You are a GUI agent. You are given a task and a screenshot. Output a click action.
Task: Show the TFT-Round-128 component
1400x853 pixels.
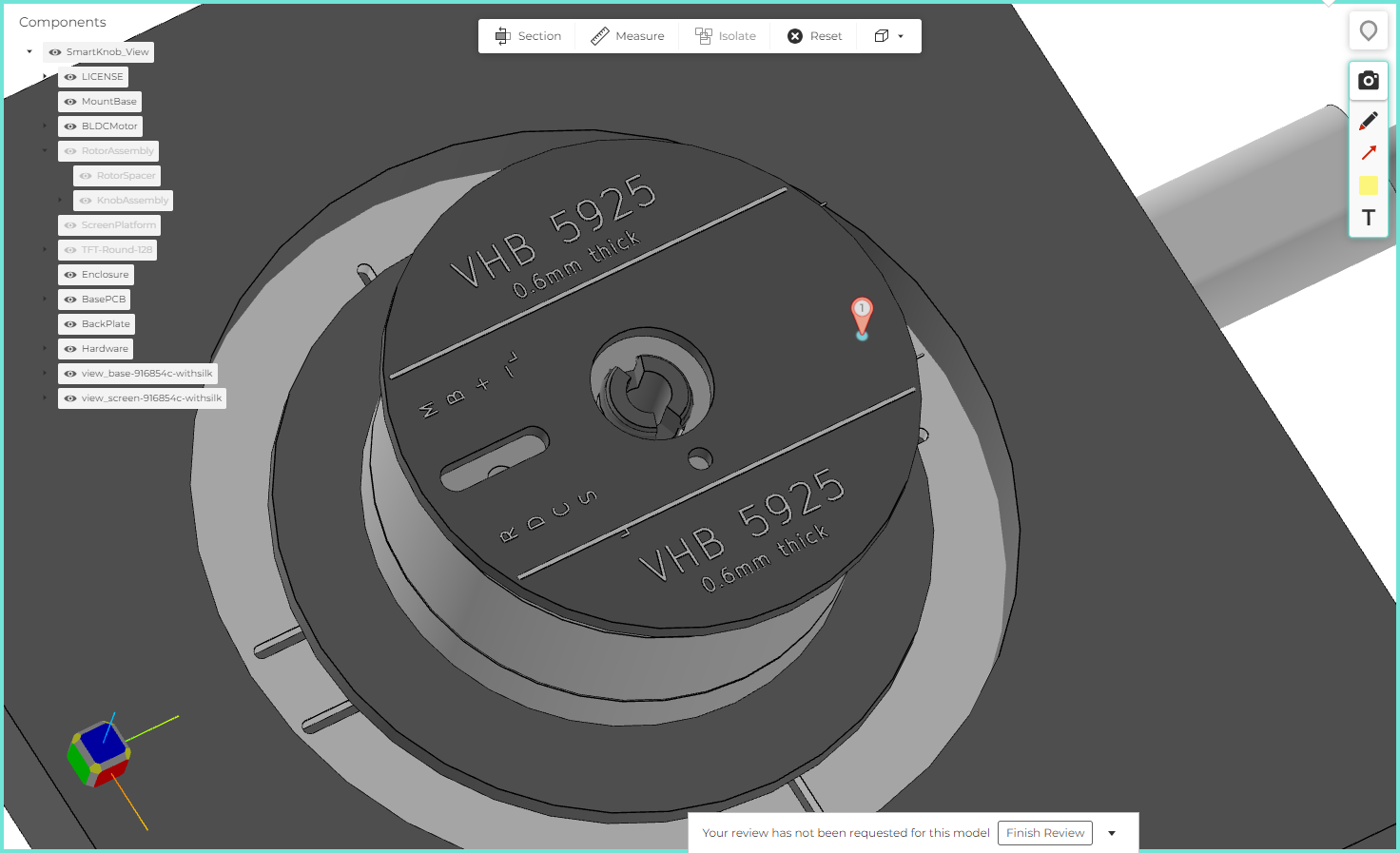click(70, 250)
